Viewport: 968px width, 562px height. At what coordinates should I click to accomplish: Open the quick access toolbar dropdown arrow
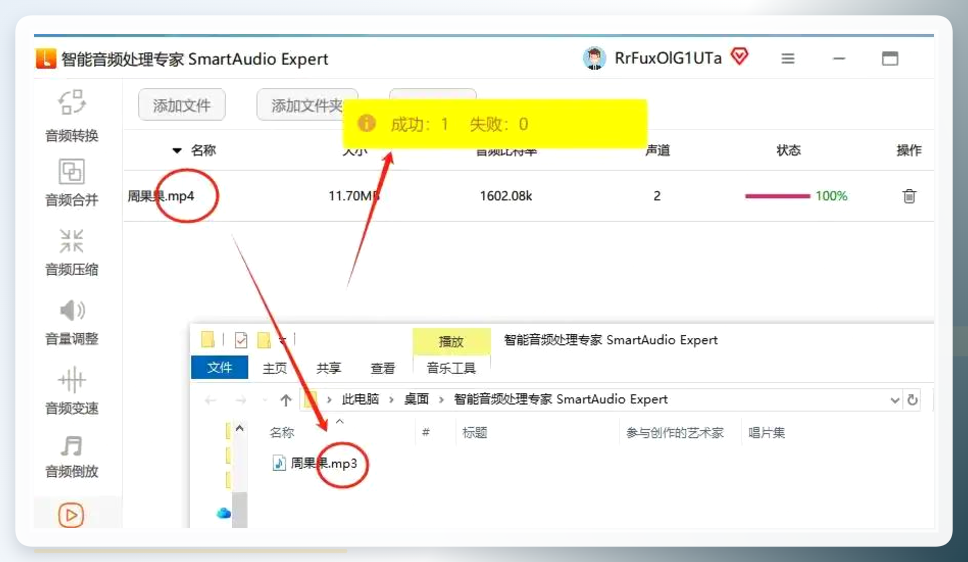pyautogui.click(x=282, y=340)
